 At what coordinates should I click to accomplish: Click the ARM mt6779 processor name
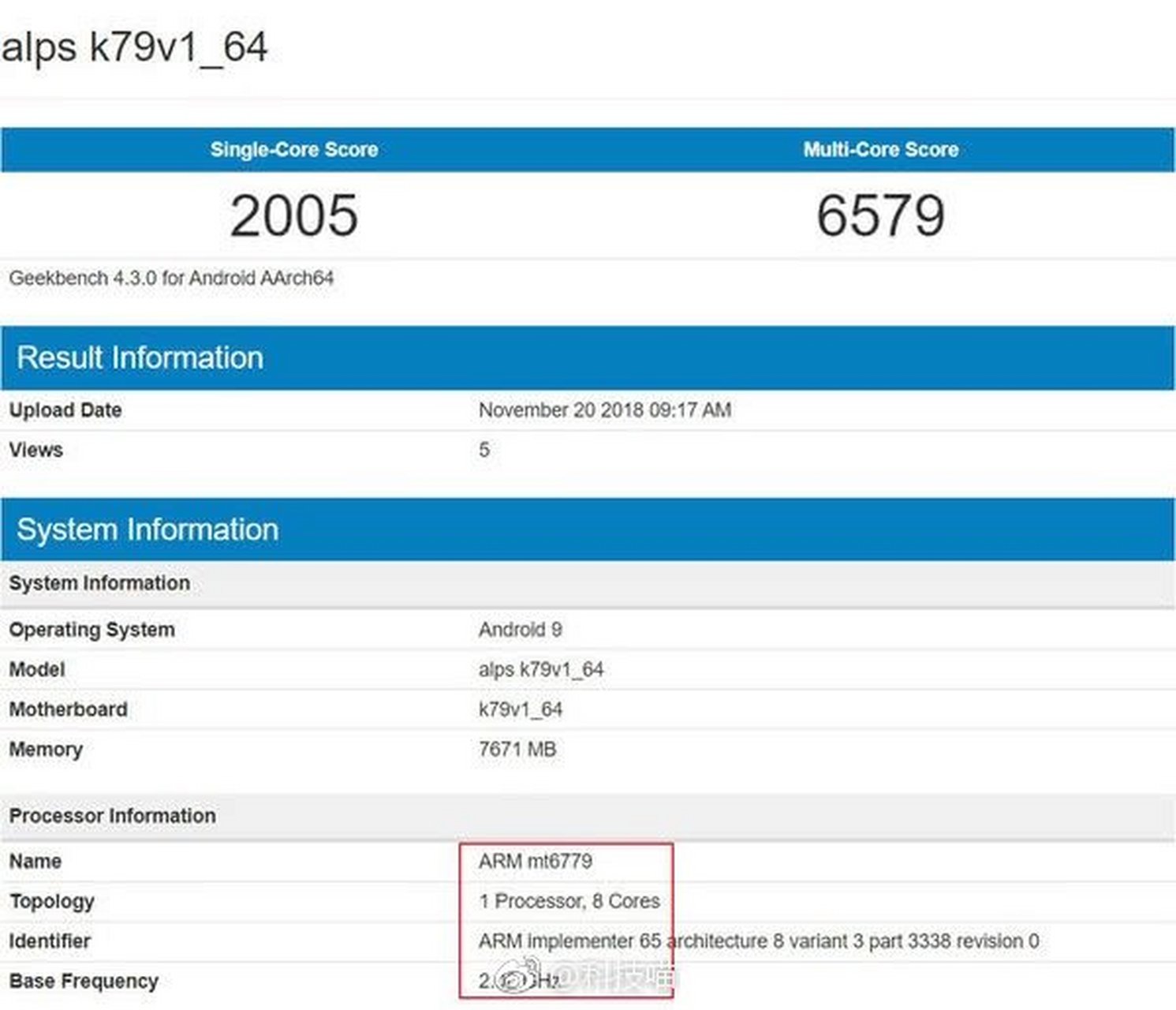click(535, 861)
